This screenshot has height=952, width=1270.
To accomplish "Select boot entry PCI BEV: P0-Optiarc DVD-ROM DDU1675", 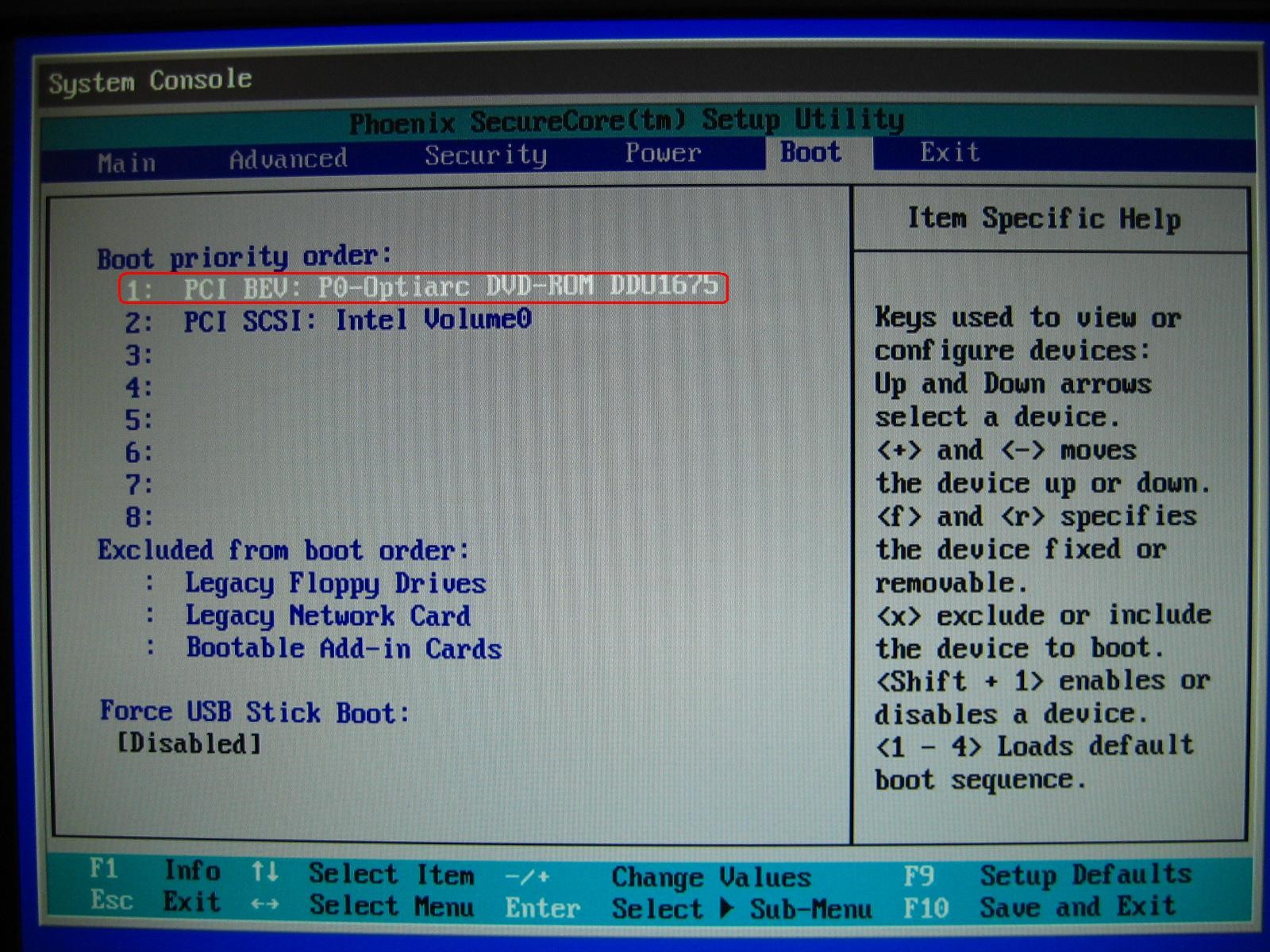I will coord(423,287).
